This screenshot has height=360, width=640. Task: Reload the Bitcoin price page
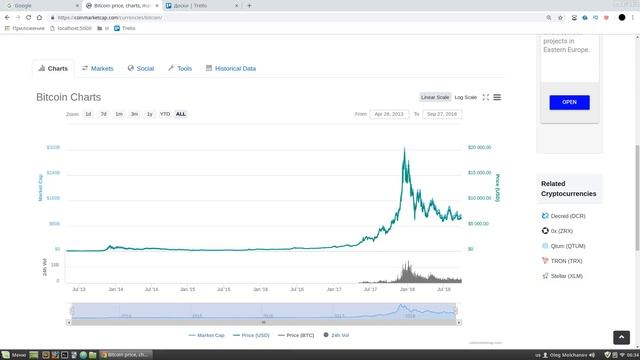point(29,18)
